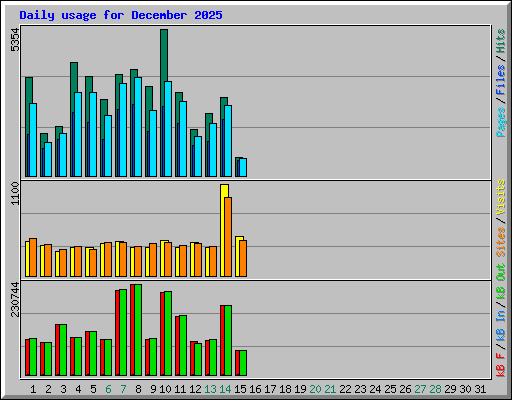Click the 1100 visits axis value
Viewport: 512px width, 400px height.
(x=15, y=194)
